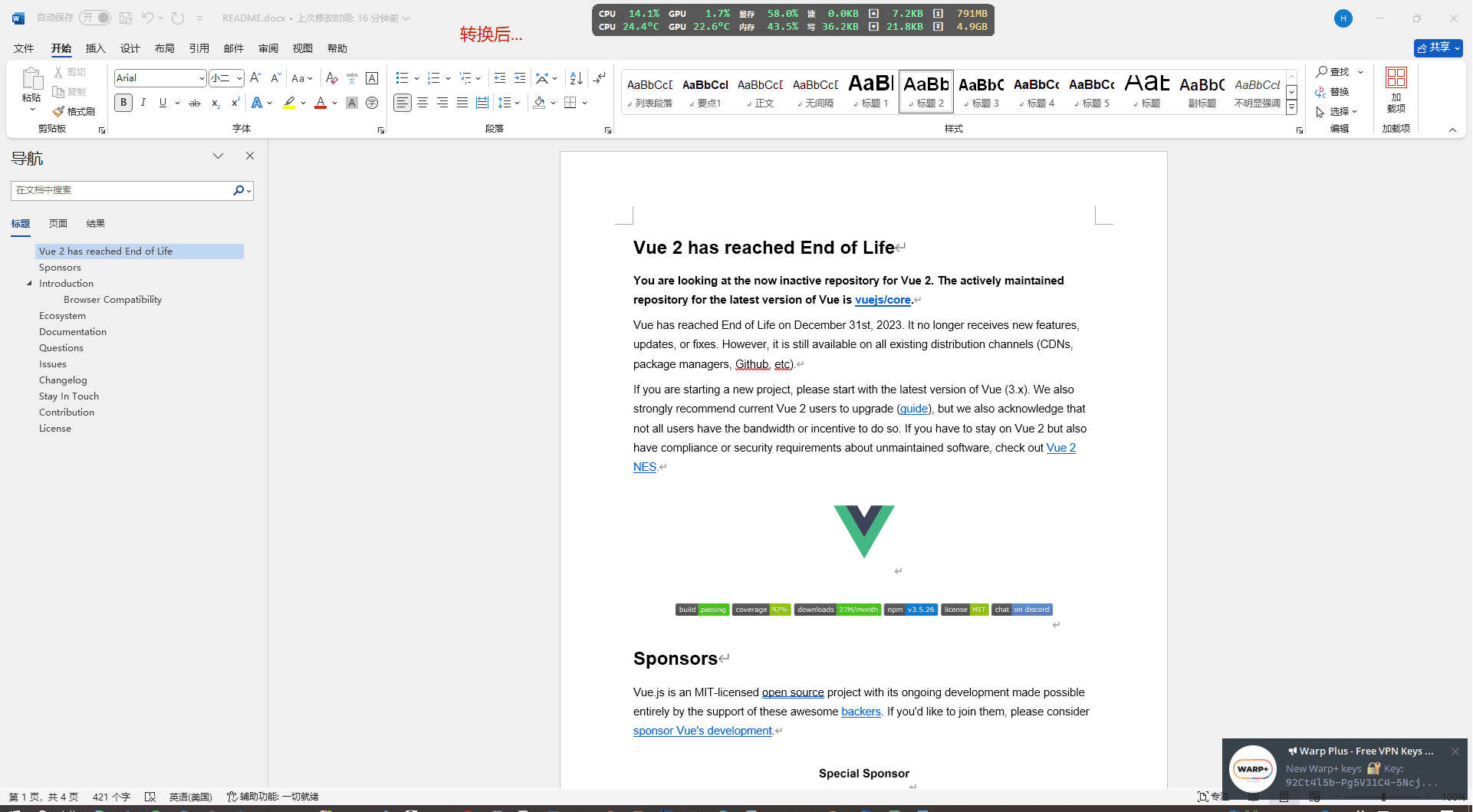Click the 共享 (Share) button
The image size is (1473, 812).
(1438, 48)
